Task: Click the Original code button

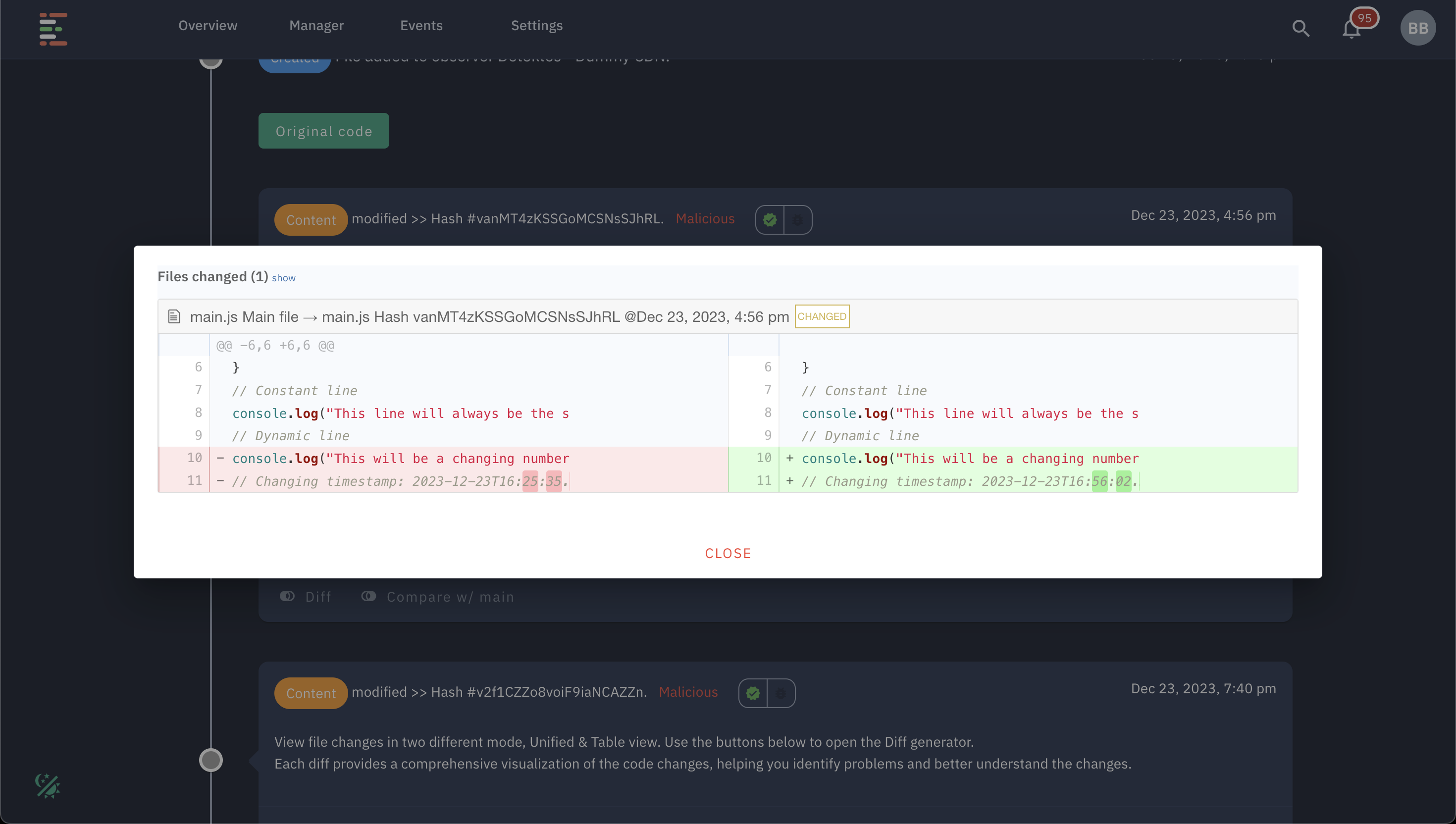Action: click(324, 131)
